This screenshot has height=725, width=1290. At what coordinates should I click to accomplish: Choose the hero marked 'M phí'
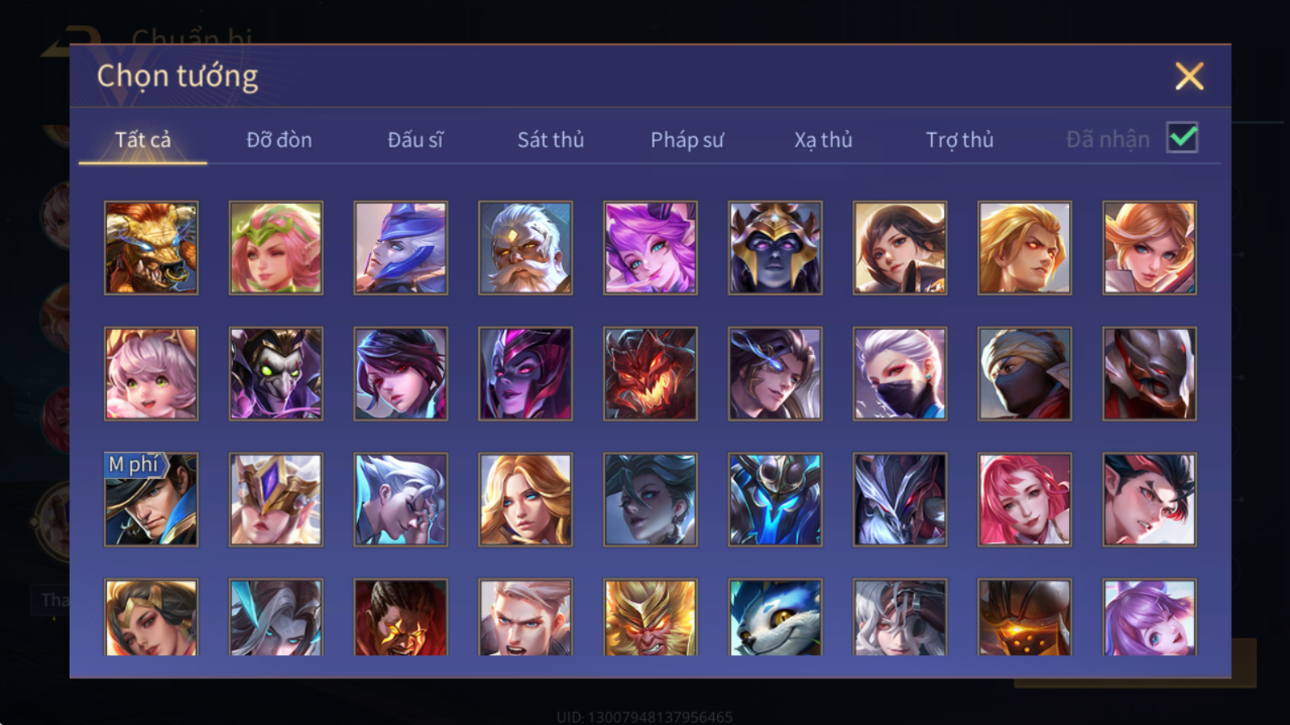pyautogui.click(x=151, y=499)
